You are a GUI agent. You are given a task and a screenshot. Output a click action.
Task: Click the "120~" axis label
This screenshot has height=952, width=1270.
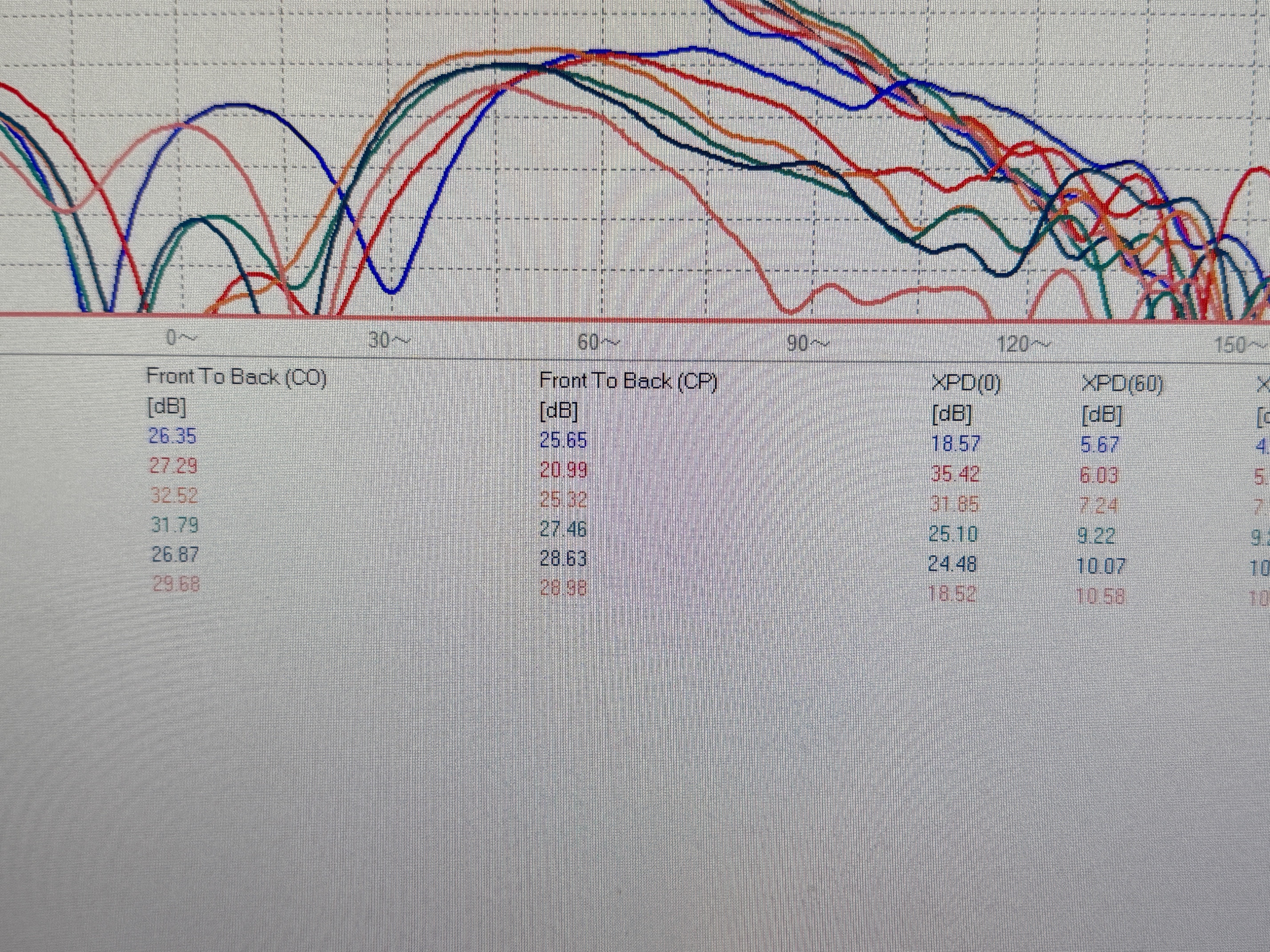[1023, 345]
